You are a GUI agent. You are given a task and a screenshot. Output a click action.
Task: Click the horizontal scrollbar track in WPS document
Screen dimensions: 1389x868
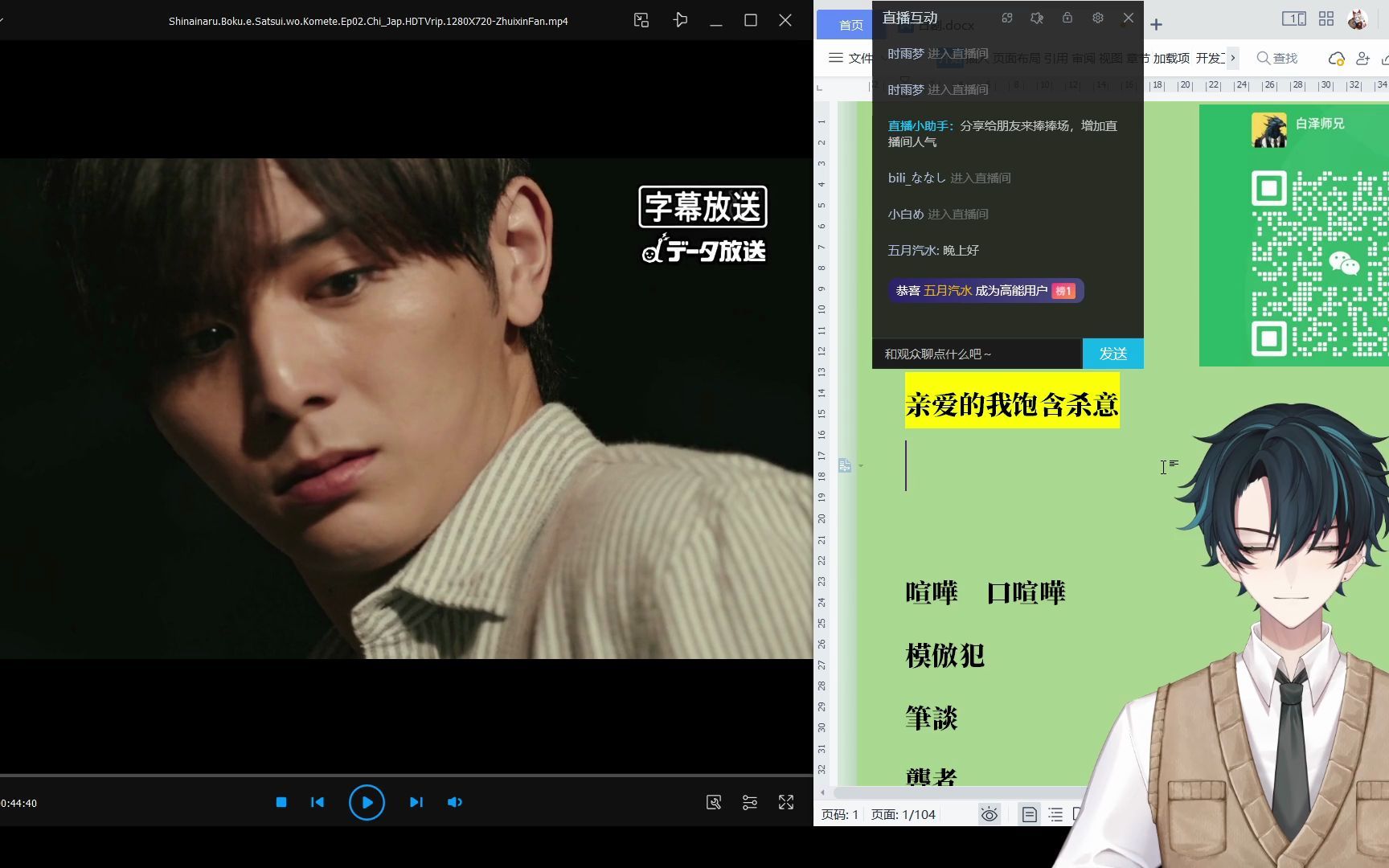[957, 792]
